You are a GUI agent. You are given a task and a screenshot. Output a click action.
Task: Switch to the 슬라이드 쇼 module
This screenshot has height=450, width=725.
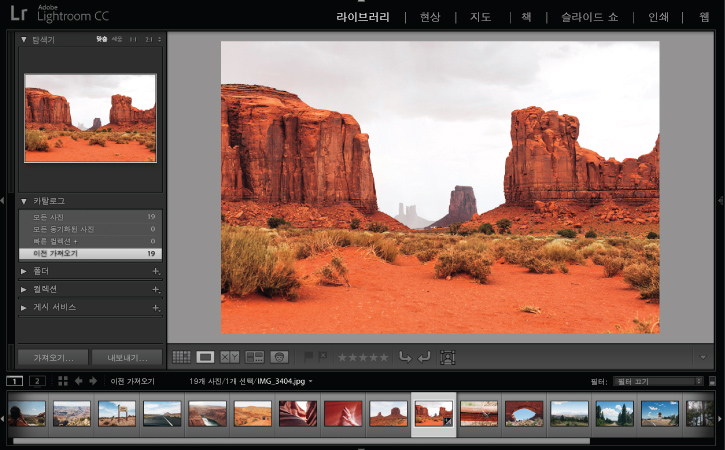pos(590,17)
